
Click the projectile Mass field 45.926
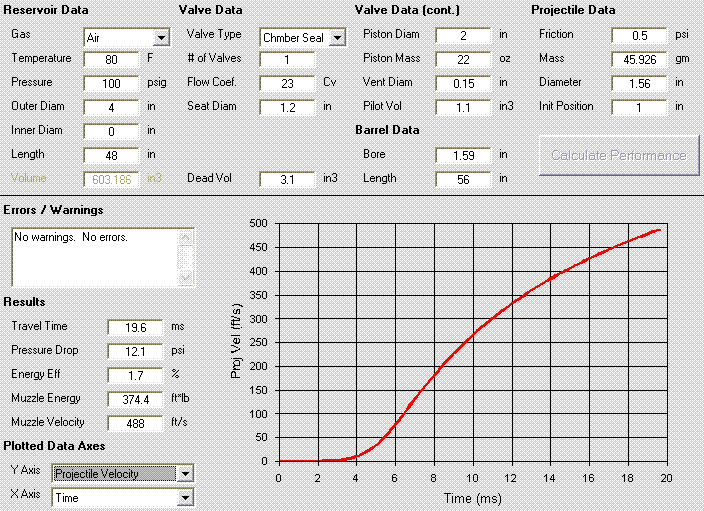click(639, 59)
